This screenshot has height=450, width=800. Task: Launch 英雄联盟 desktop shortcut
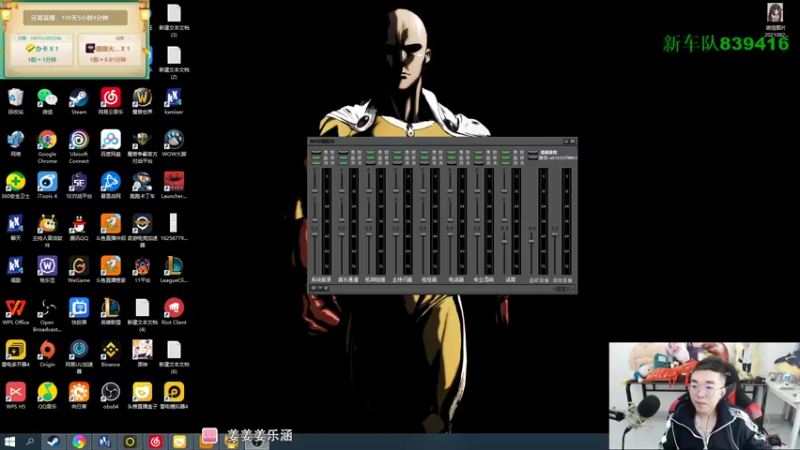pyautogui.click(x=110, y=312)
